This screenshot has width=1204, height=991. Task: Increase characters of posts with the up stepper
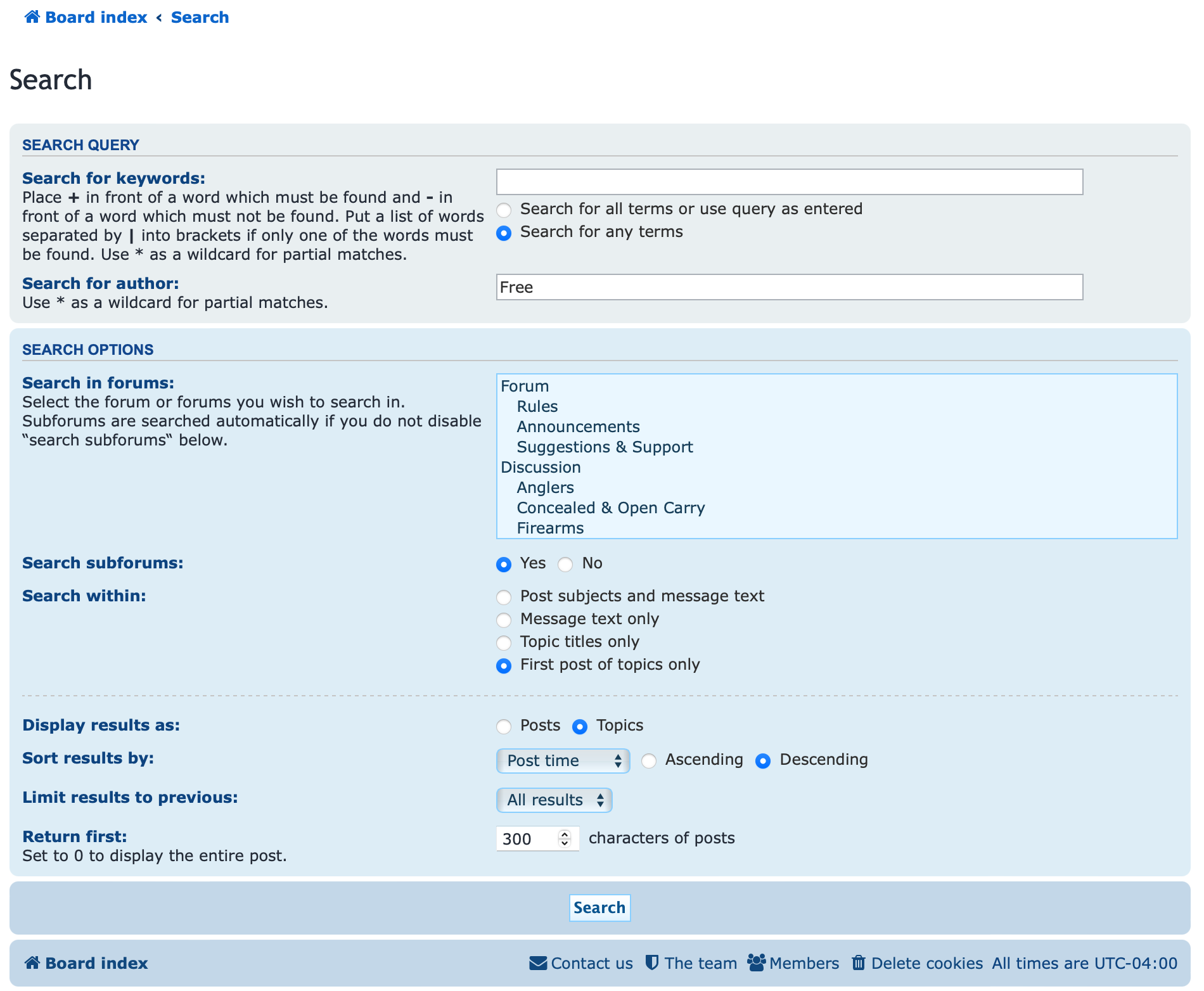[x=563, y=835]
